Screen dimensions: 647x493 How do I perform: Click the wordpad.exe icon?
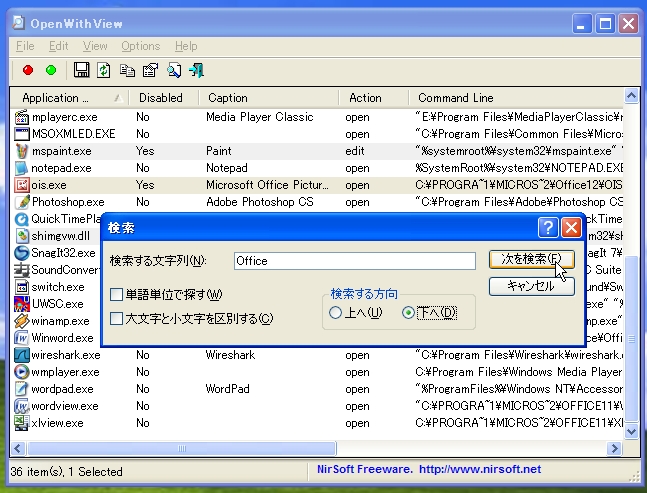coord(21,389)
